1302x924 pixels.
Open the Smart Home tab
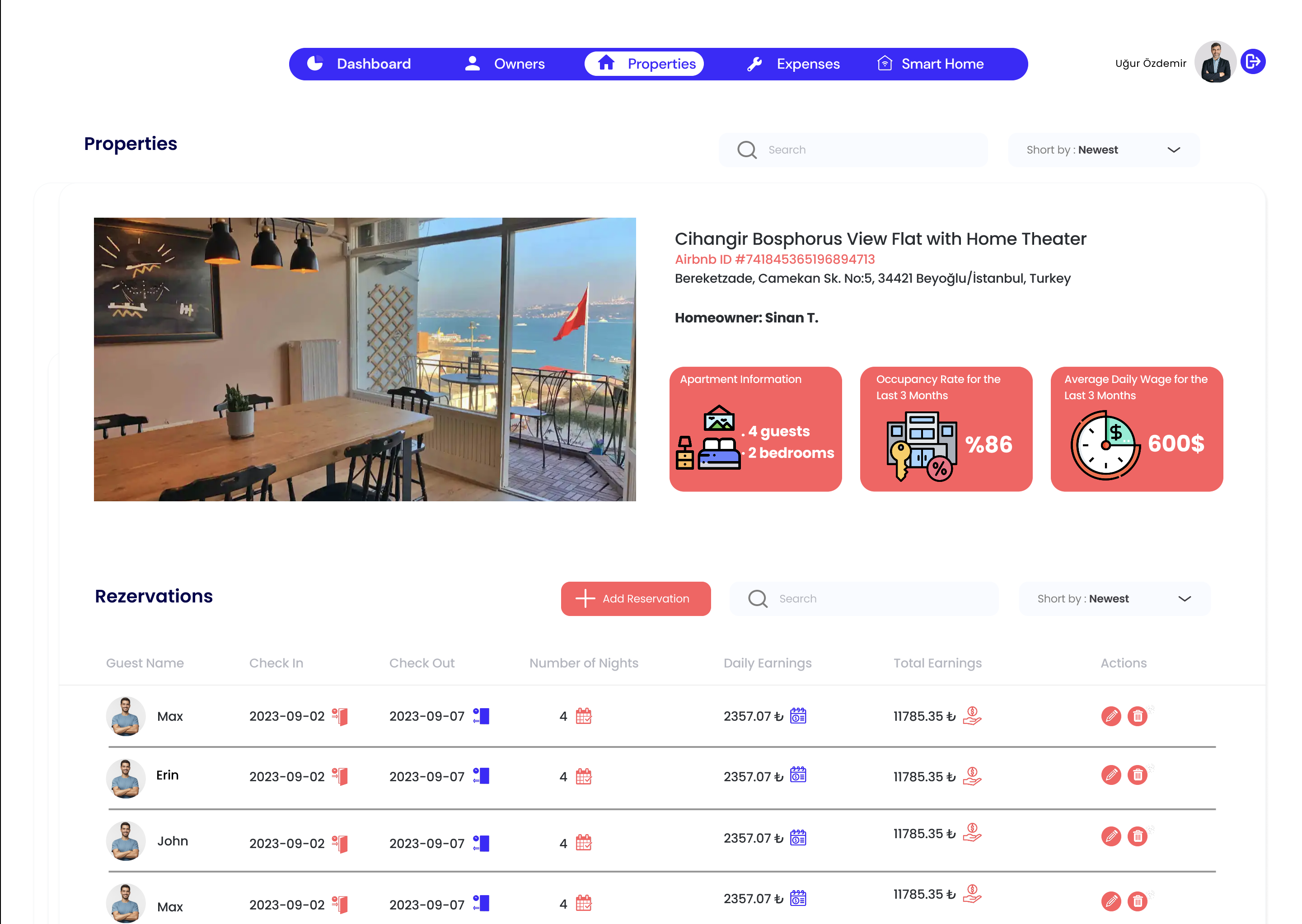pos(930,64)
